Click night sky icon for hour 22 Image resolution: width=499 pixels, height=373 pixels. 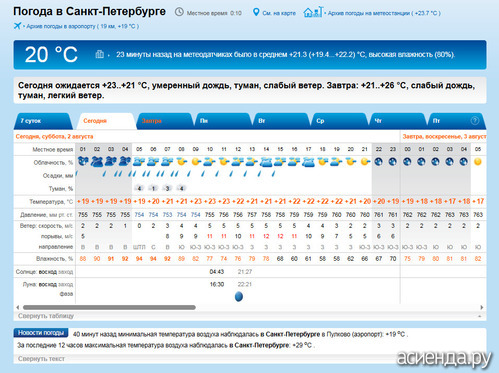click(x=379, y=162)
